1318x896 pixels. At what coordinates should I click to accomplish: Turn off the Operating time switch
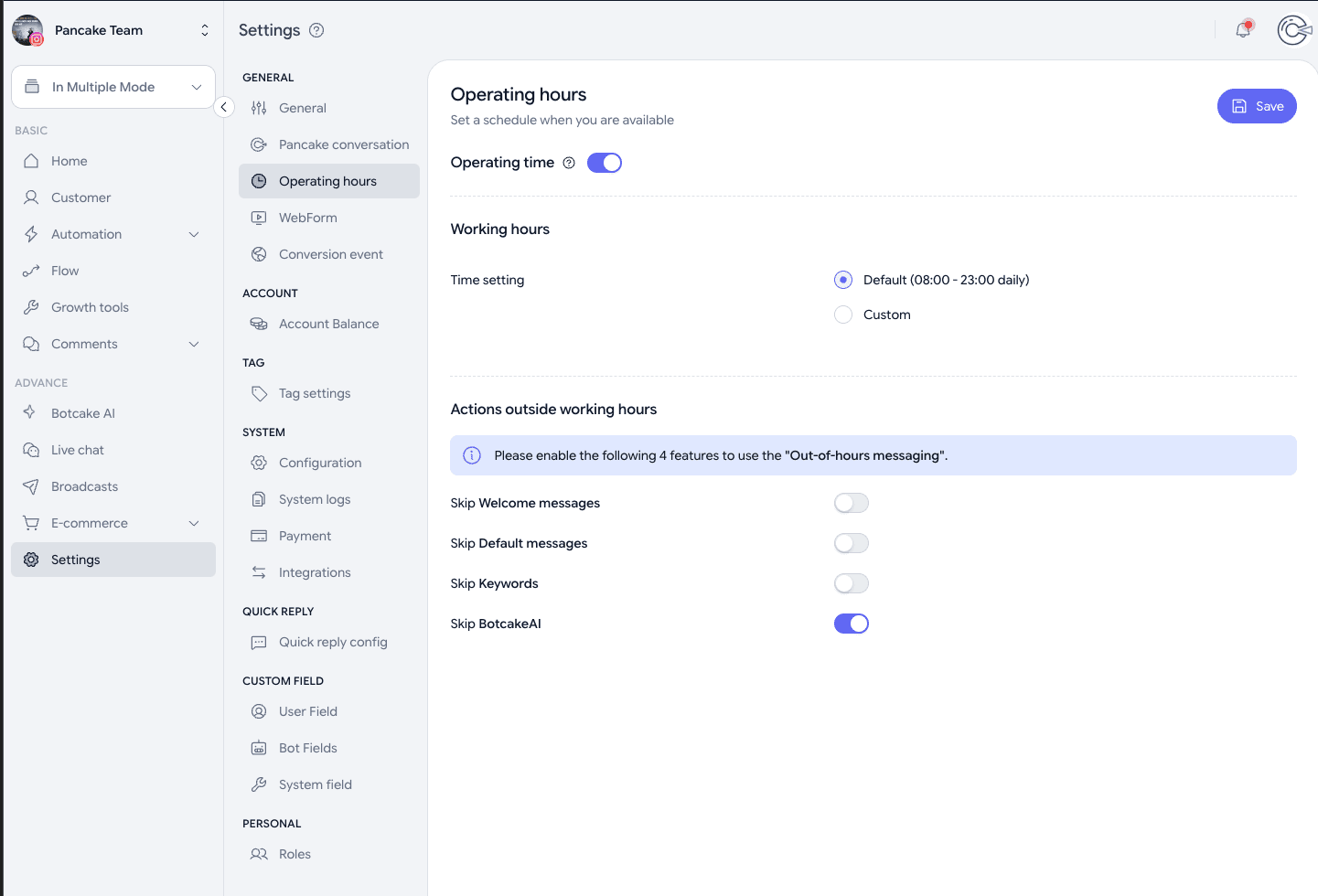tap(605, 163)
